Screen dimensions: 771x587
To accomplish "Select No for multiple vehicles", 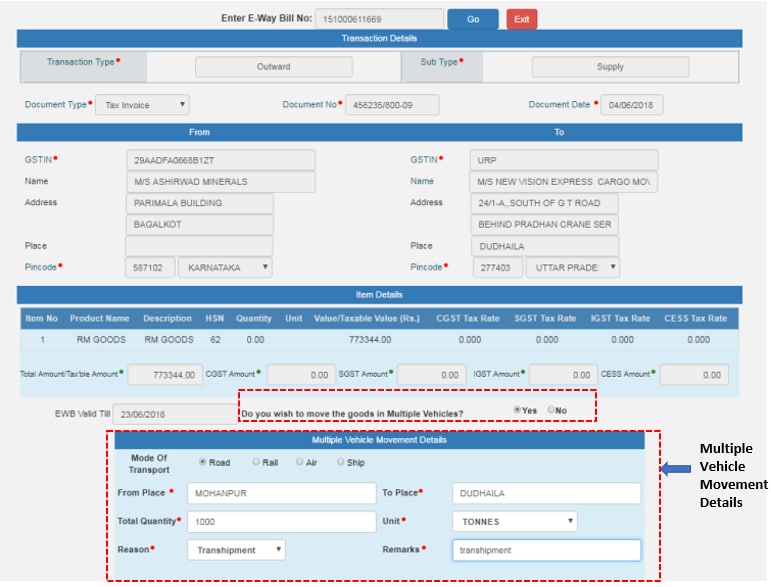I will (551, 410).
